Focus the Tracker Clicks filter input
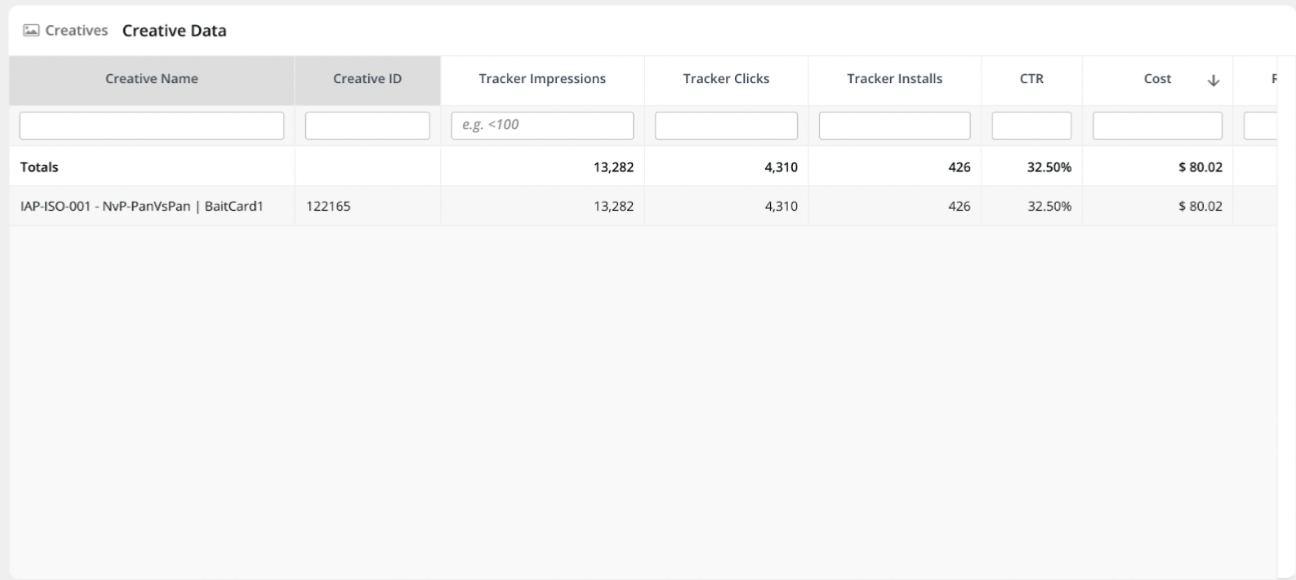The height and width of the screenshot is (580, 1296). pyautogui.click(x=726, y=126)
